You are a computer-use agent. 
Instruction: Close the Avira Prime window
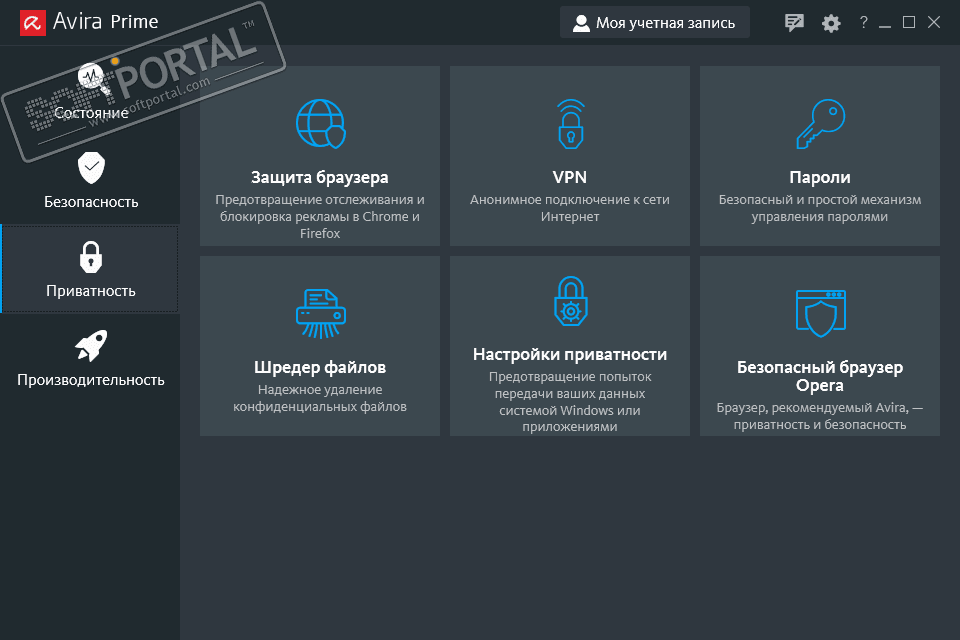point(934,23)
